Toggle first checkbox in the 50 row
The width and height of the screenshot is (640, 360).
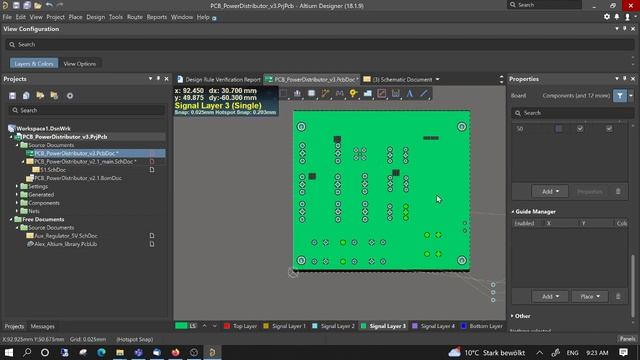click(x=580, y=129)
